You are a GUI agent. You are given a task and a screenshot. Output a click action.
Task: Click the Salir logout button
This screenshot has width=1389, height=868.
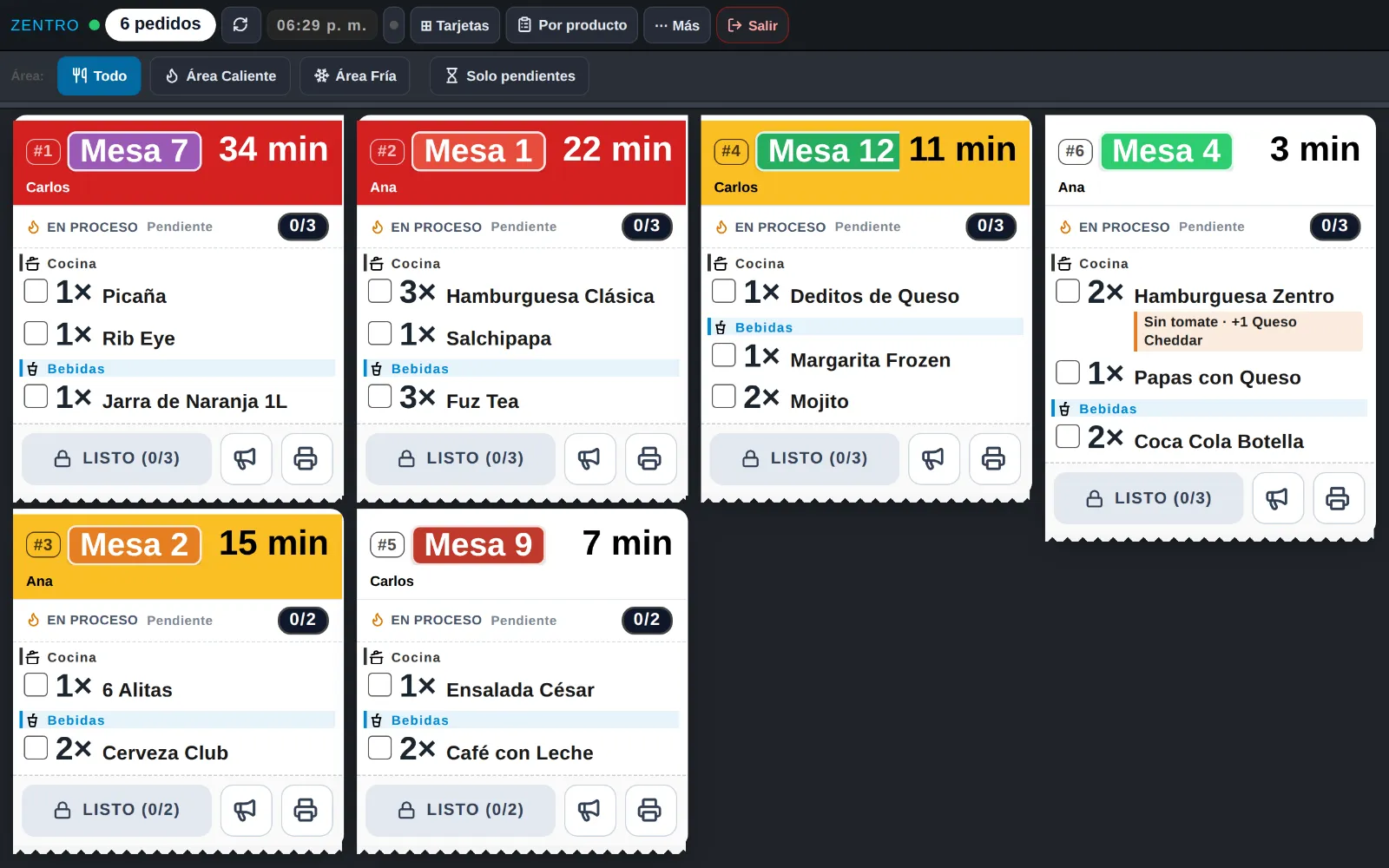pyautogui.click(x=753, y=25)
